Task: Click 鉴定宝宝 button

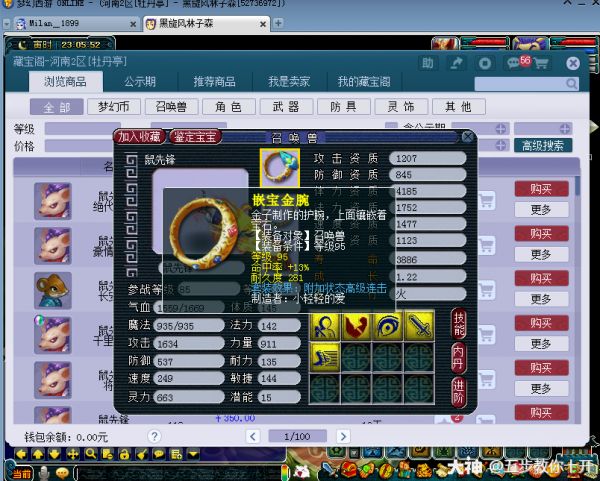Action: pyautogui.click(x=196, y=137)
